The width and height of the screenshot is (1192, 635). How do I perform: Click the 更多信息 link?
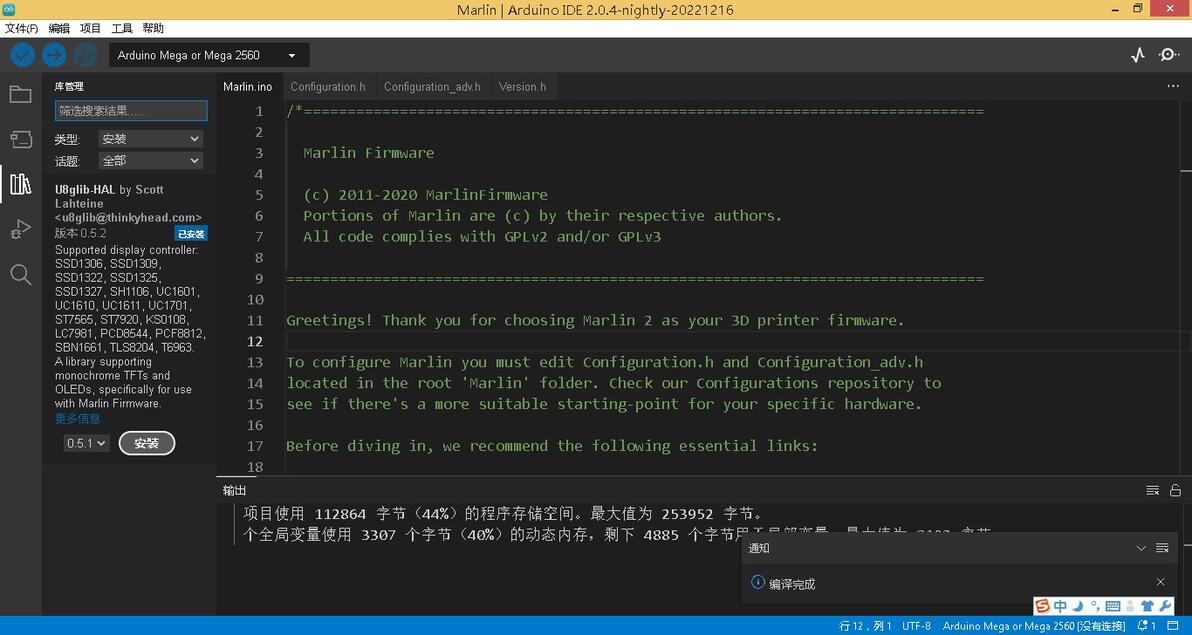(78, 418)
